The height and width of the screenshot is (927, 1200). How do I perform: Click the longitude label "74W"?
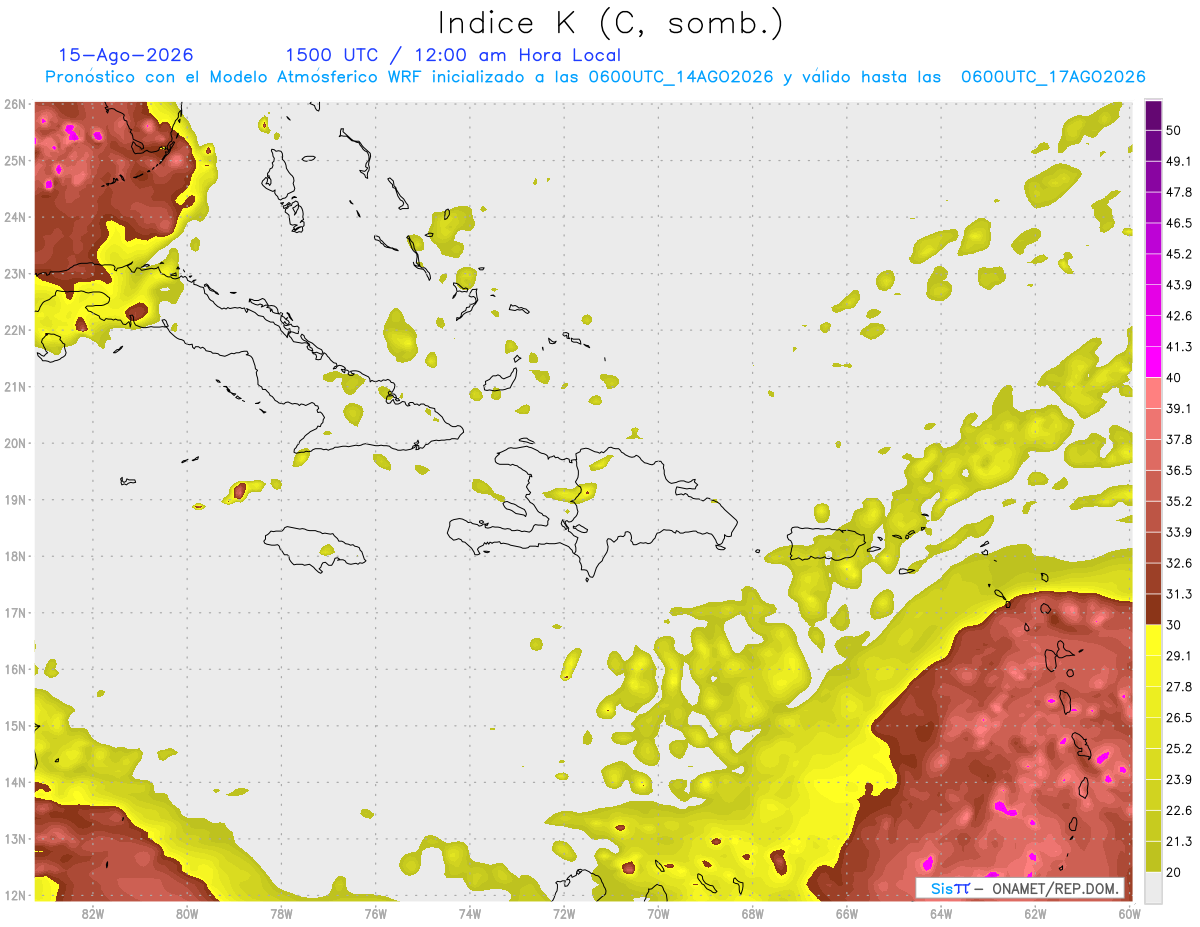tap(469, 913)
